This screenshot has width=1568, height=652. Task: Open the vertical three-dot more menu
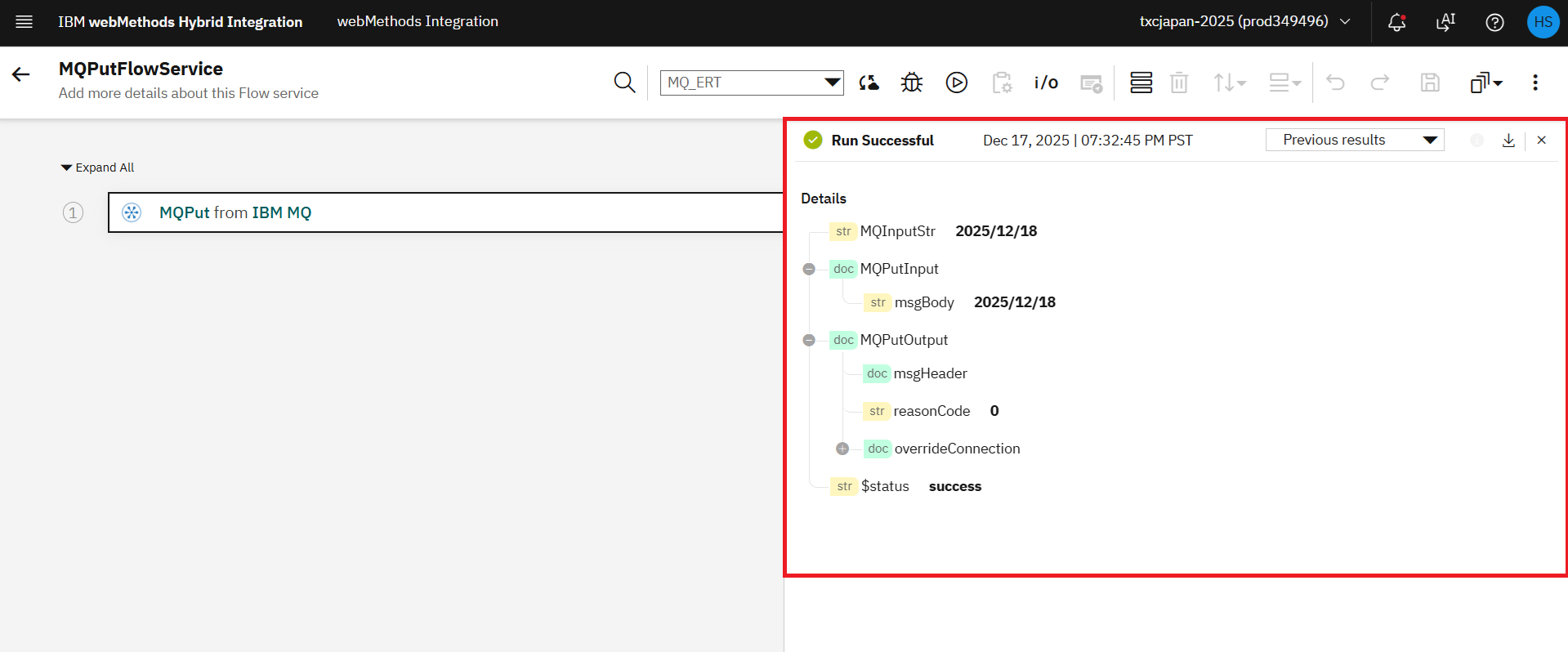(1535, 83)
